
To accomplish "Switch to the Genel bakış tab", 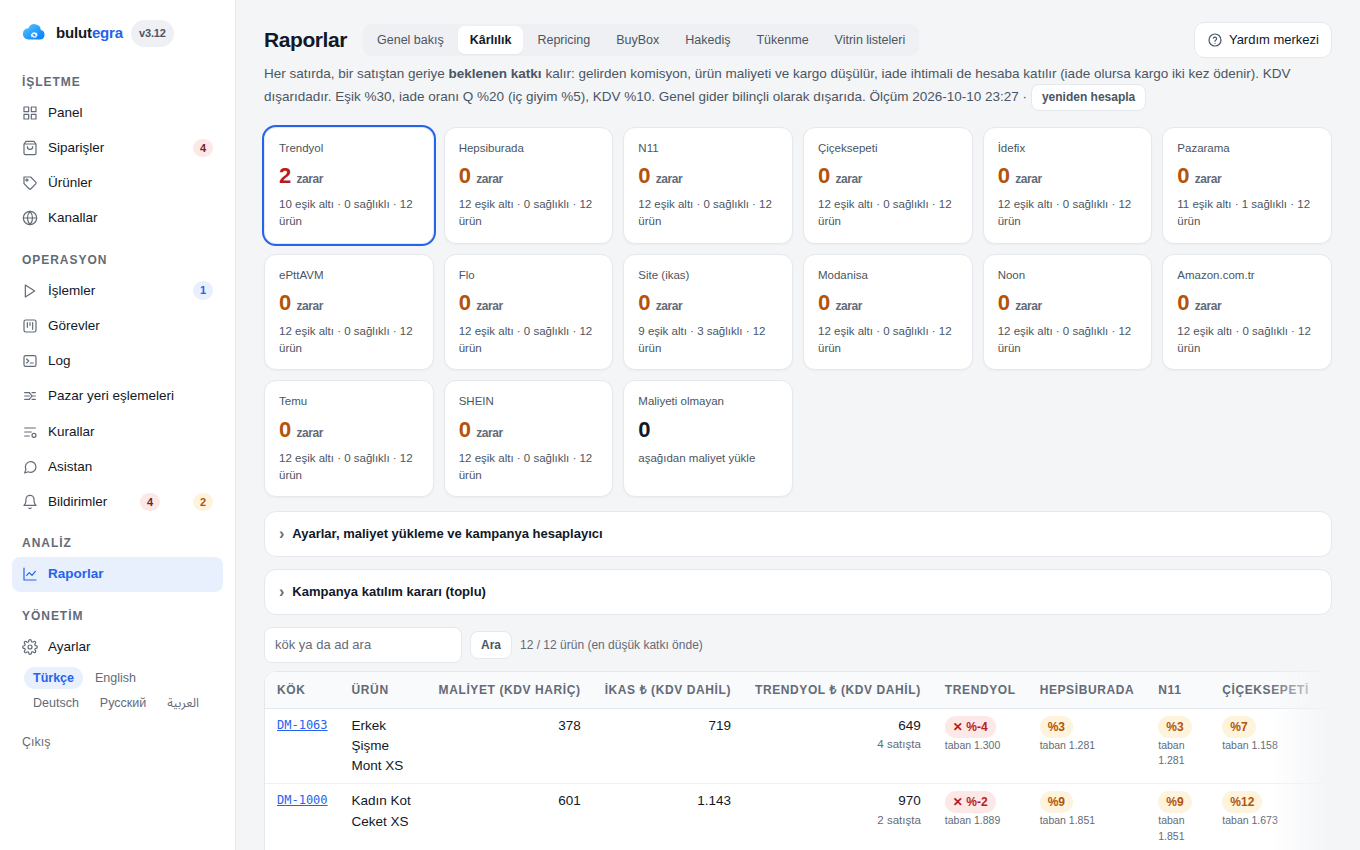I will (410, 40).
